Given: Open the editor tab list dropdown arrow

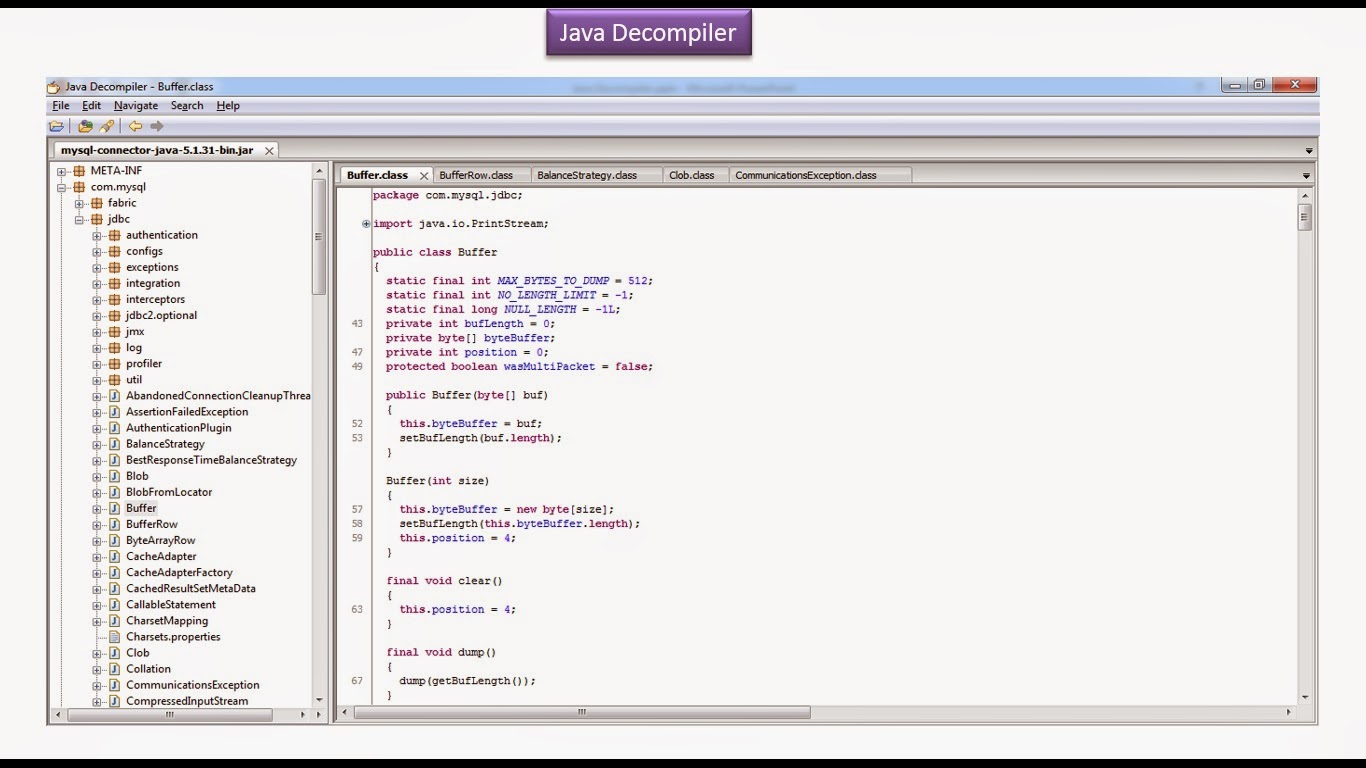Looking at the screenshot, I should 1307,174.
